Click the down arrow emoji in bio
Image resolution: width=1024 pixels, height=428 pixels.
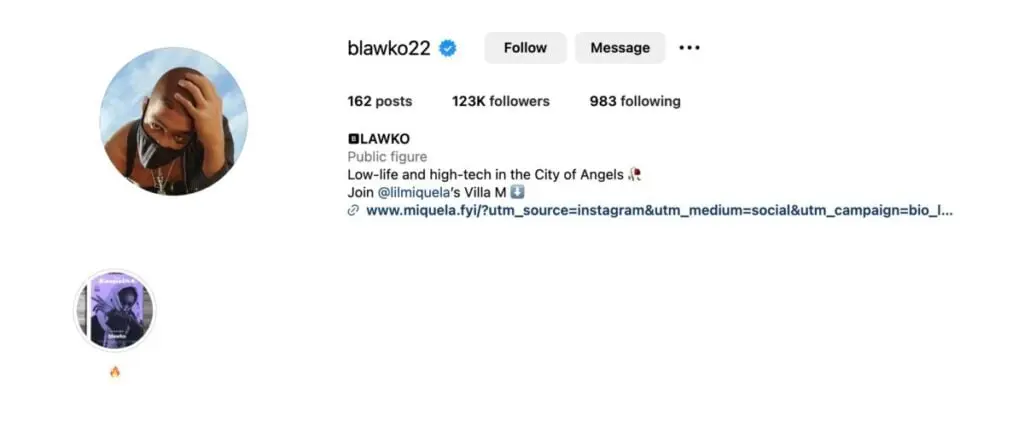517,192
